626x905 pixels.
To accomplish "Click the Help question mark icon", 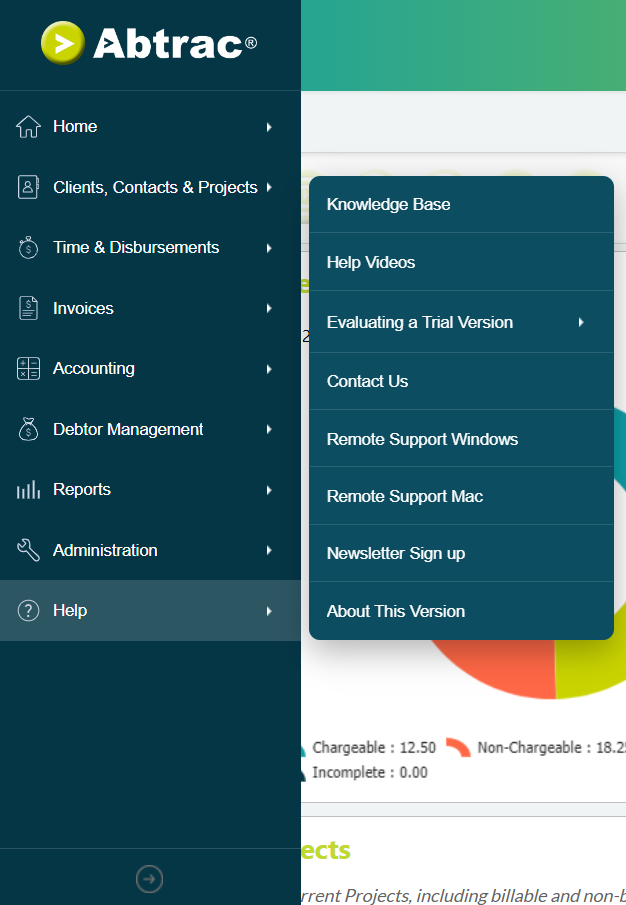I will [28, 610].
